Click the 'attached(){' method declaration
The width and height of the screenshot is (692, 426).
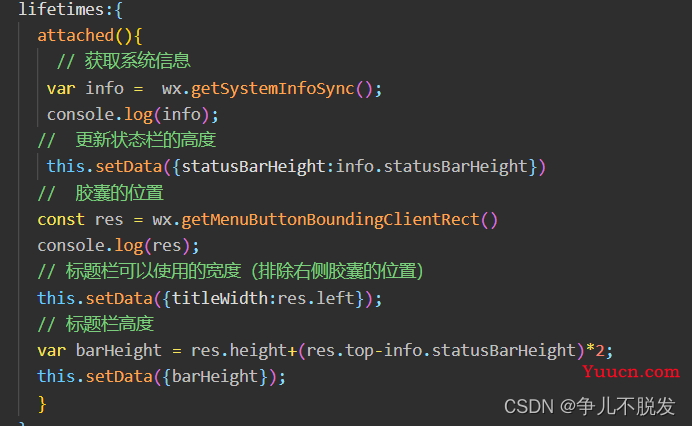(90, 35)
